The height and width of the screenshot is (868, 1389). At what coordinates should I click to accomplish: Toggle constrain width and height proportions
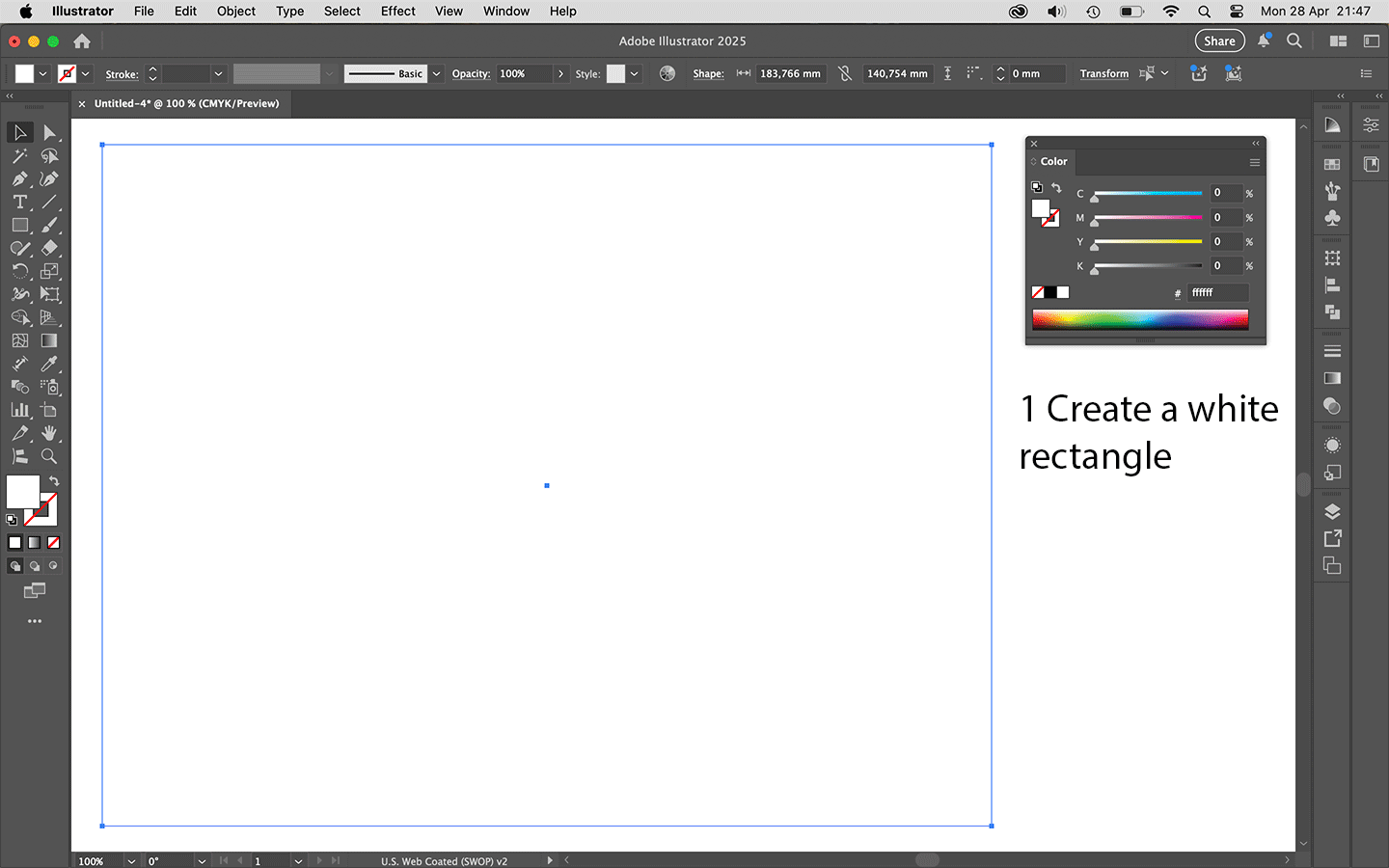click(845, 73)
